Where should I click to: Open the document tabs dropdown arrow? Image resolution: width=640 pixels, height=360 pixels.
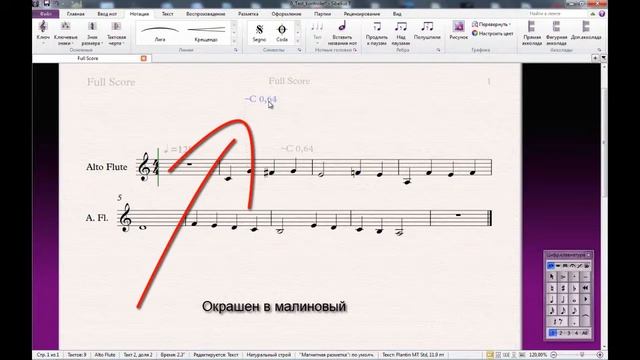pyautogui.click(x=603, y=58)
